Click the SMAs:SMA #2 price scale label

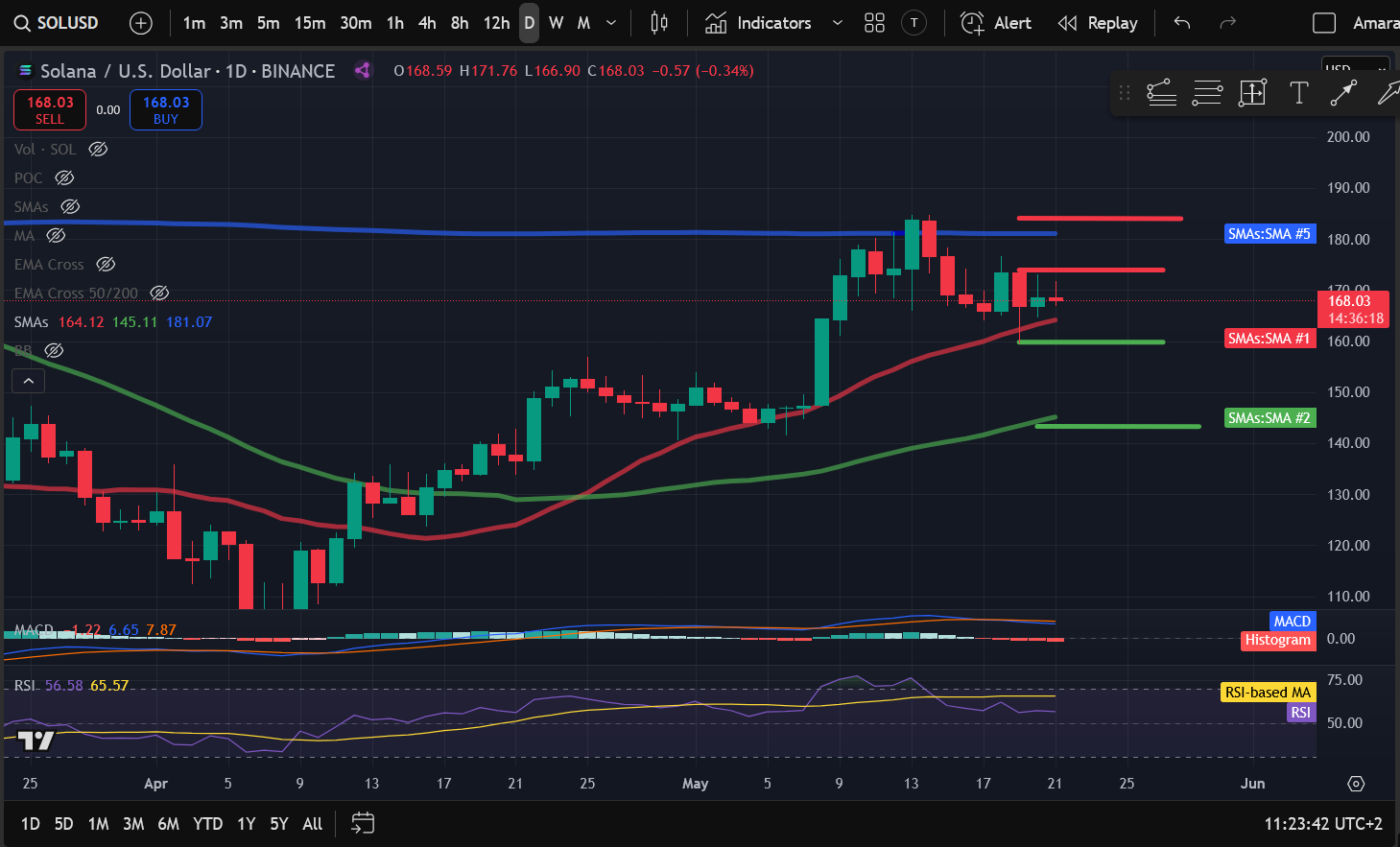coord(1269,418)
